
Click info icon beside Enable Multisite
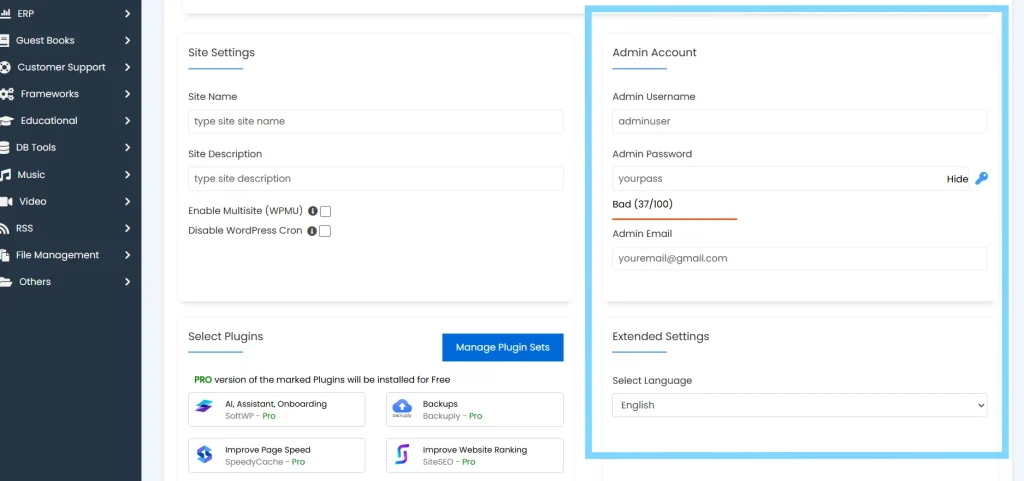[x=312, y=211]
